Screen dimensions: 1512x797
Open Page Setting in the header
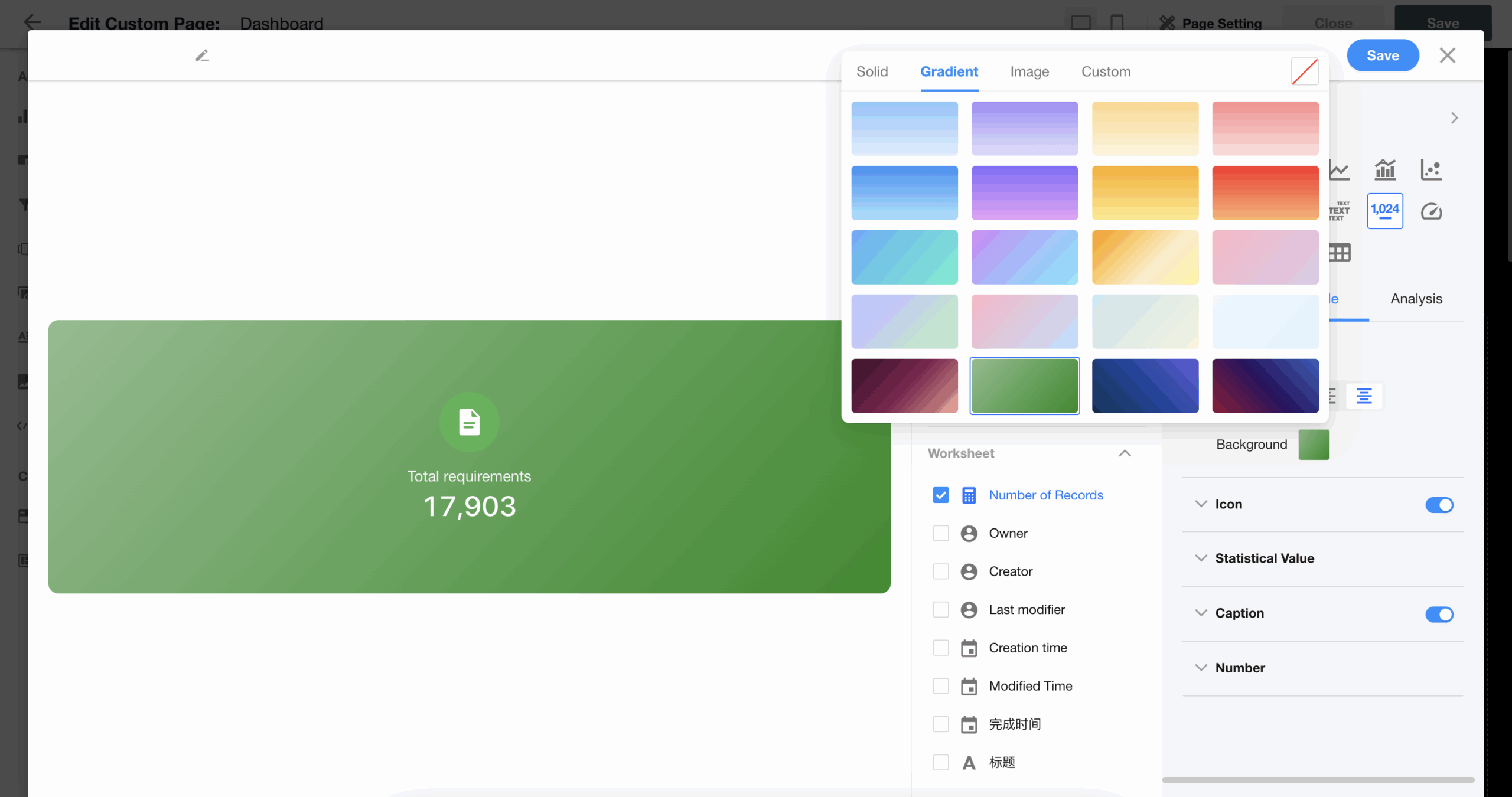click(x=1211, y=23)
